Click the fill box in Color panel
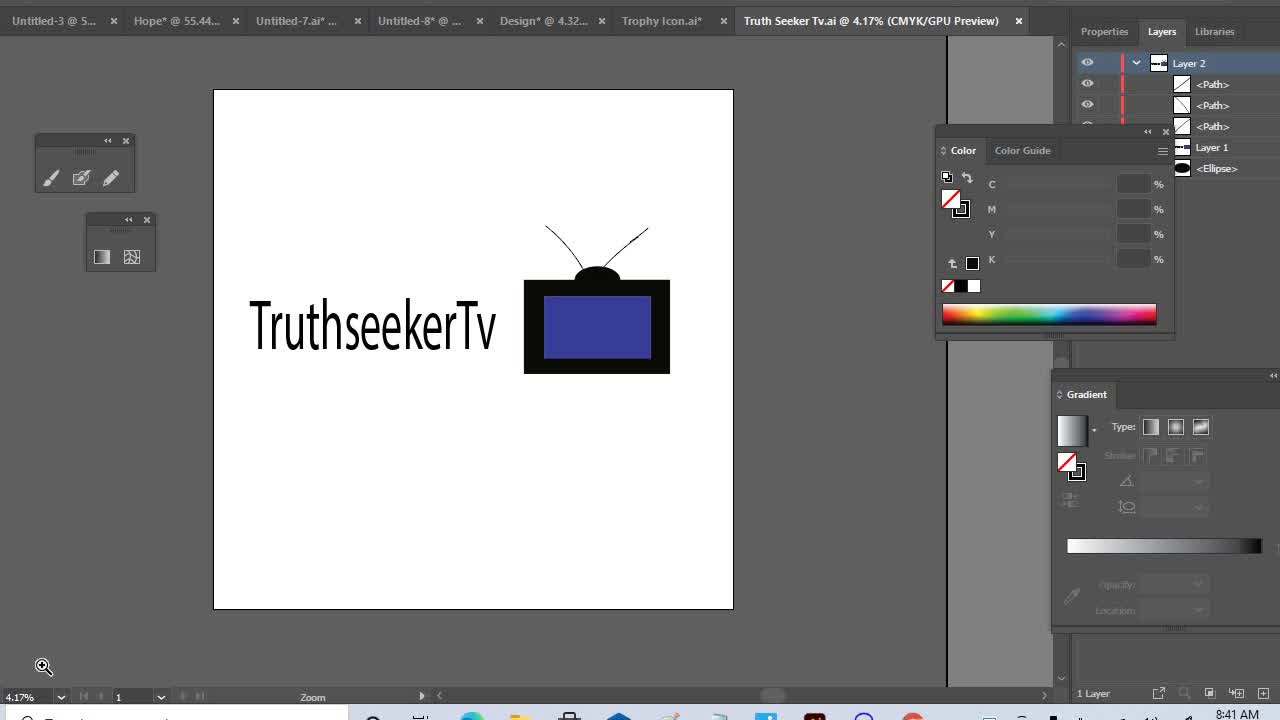The width and height of the screenshot is (1280, 720). (x=951, y=199)
